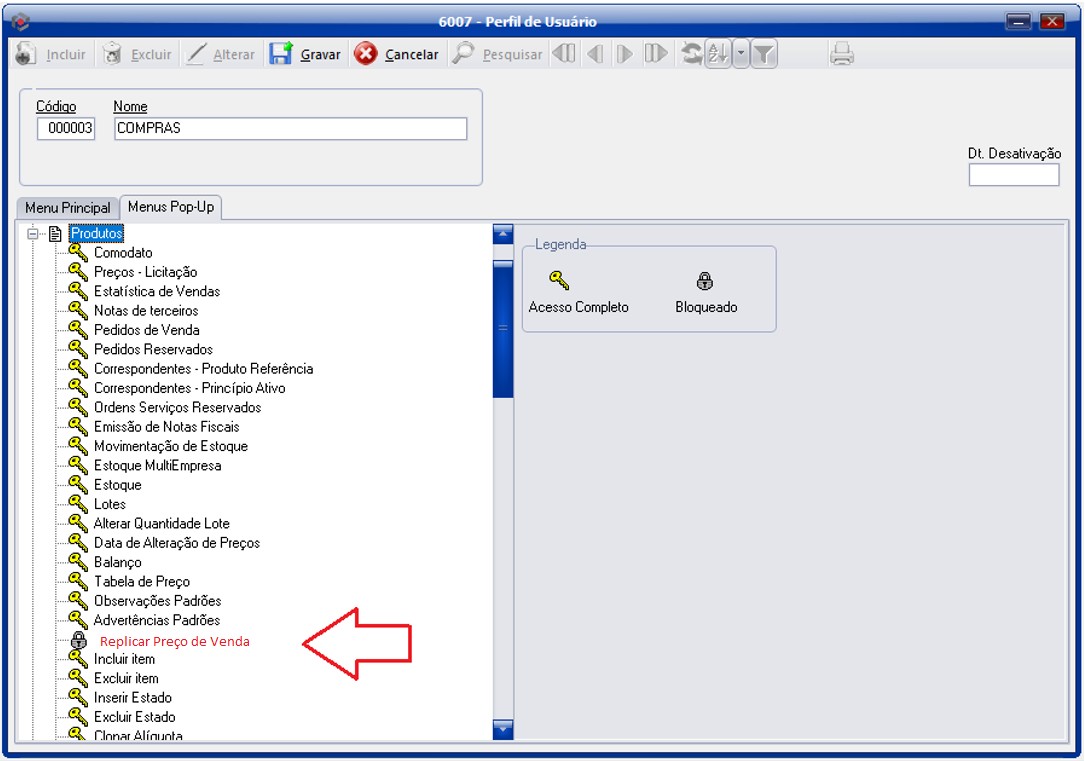
Task: Toggle access key icon for Estoque
Action: tap(78, 485)
